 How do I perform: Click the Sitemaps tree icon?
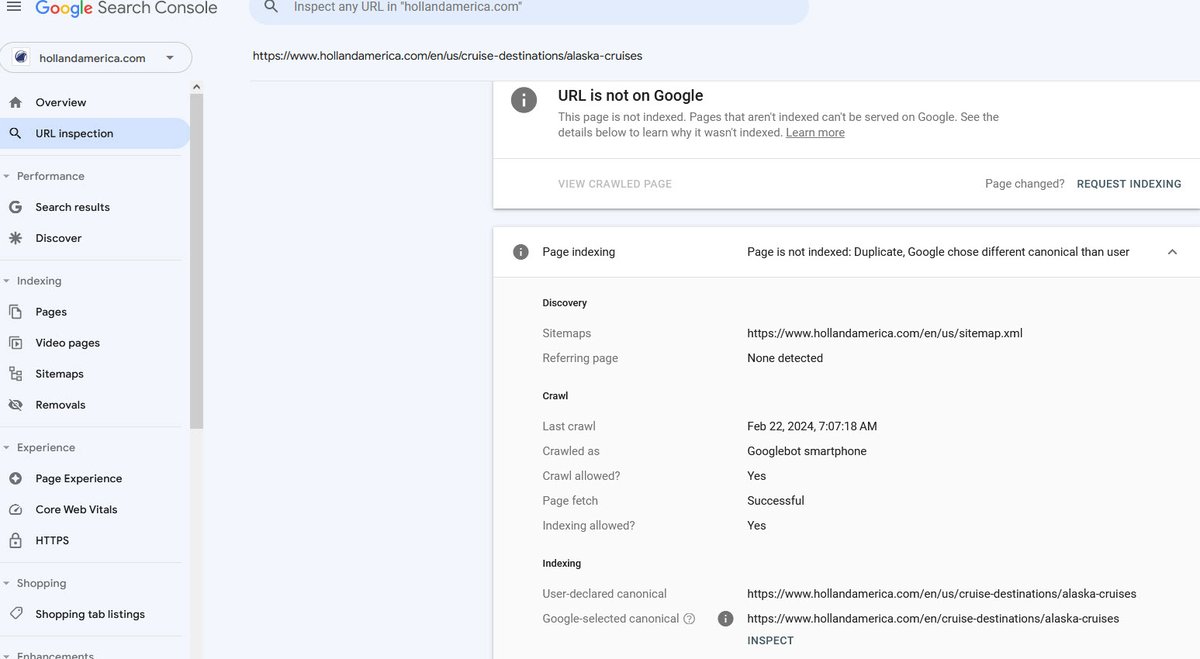tap(15, 374)
